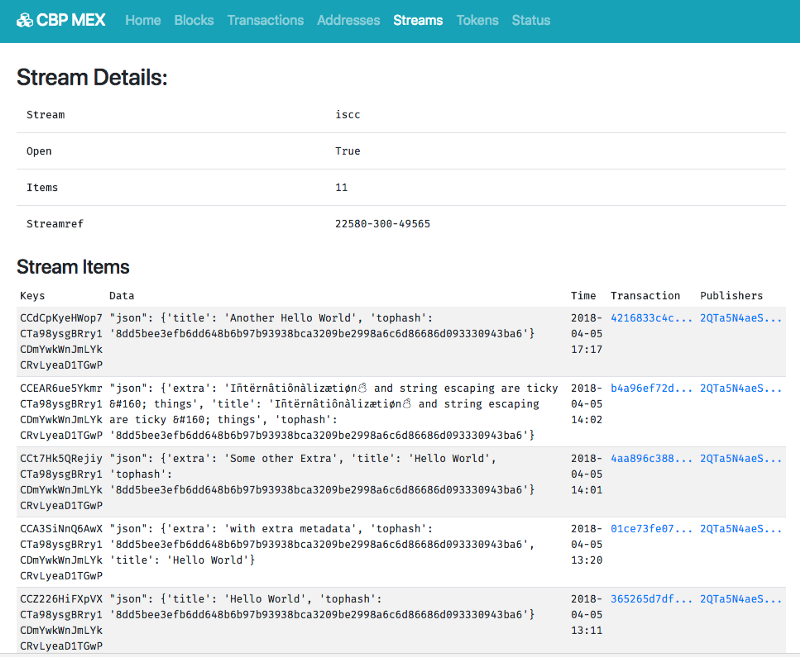The image size is (800, 657).
Task: Select the stream name value iscc
Action: tap(347, 114)
